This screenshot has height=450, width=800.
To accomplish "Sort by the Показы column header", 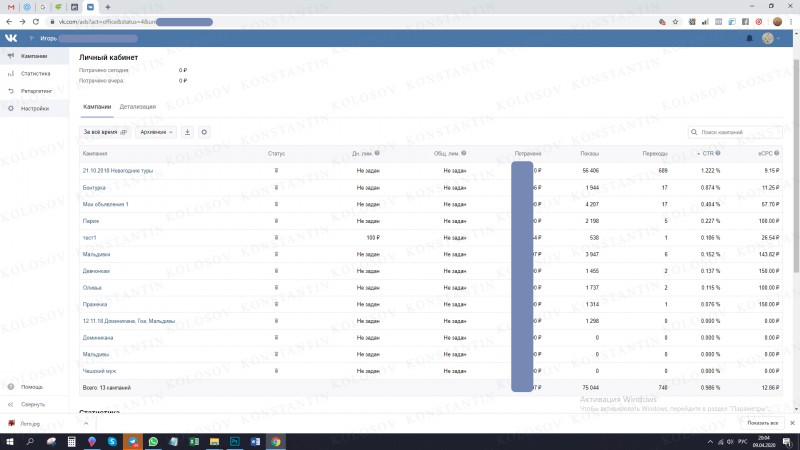I will click(x=589, y=154).
